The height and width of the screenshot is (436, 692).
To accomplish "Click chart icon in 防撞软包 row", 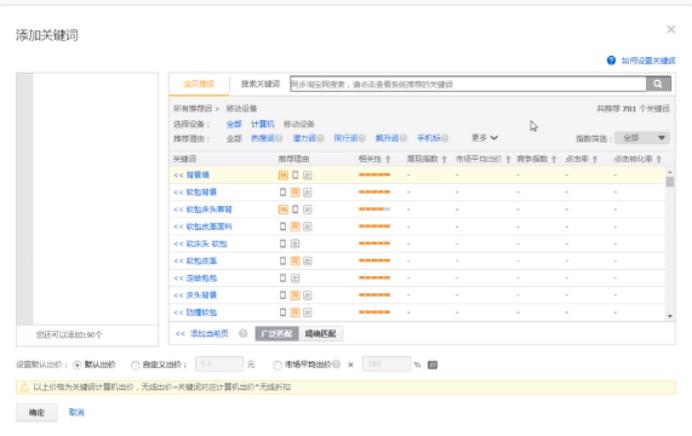I will point(308,312).
